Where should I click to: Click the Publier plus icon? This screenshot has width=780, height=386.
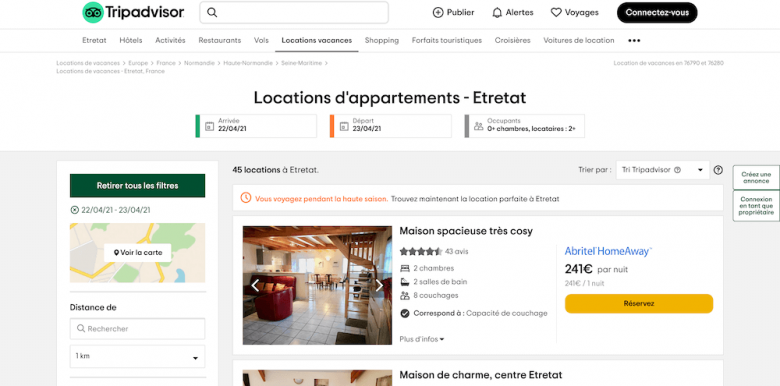[x=438, y=12]
